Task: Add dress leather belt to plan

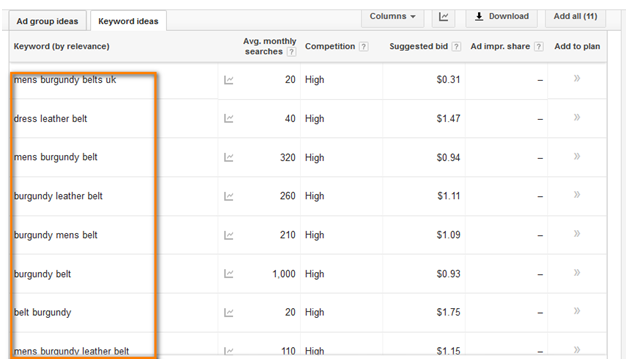Action: [577, 117]
